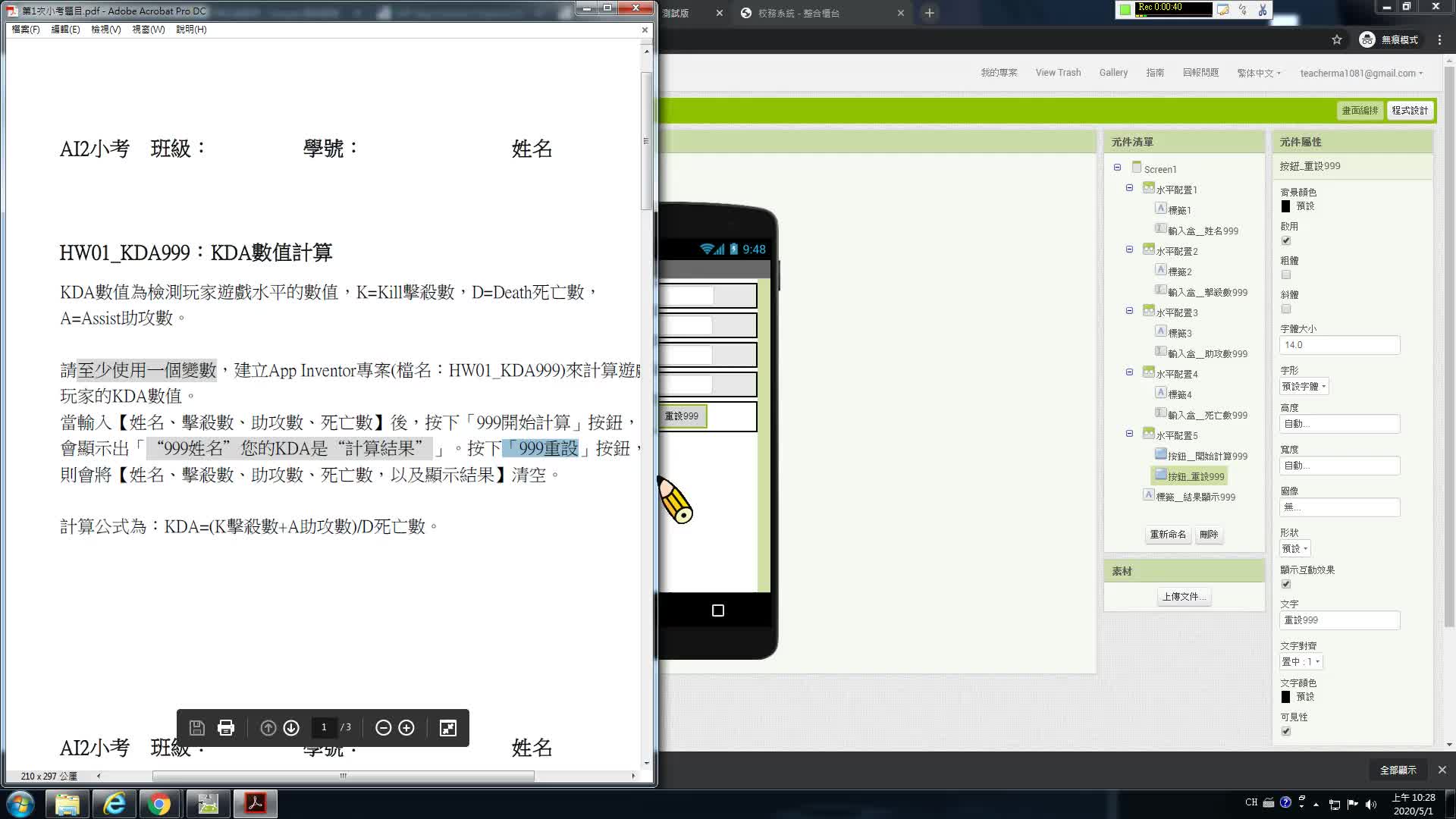Go to previous PDF page arrow
Viewport: 1456px width, 819px height.
(268, 728)
